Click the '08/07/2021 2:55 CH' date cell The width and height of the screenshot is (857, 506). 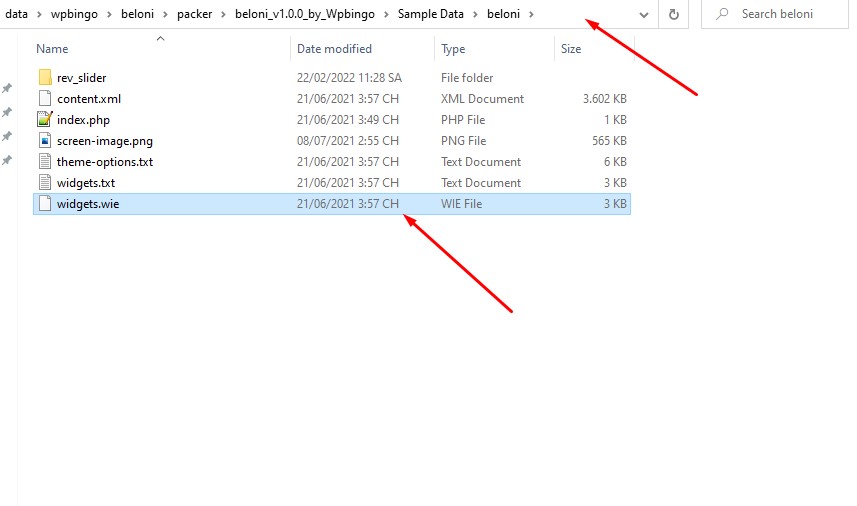pyautogui.click(x=348, y=140)
